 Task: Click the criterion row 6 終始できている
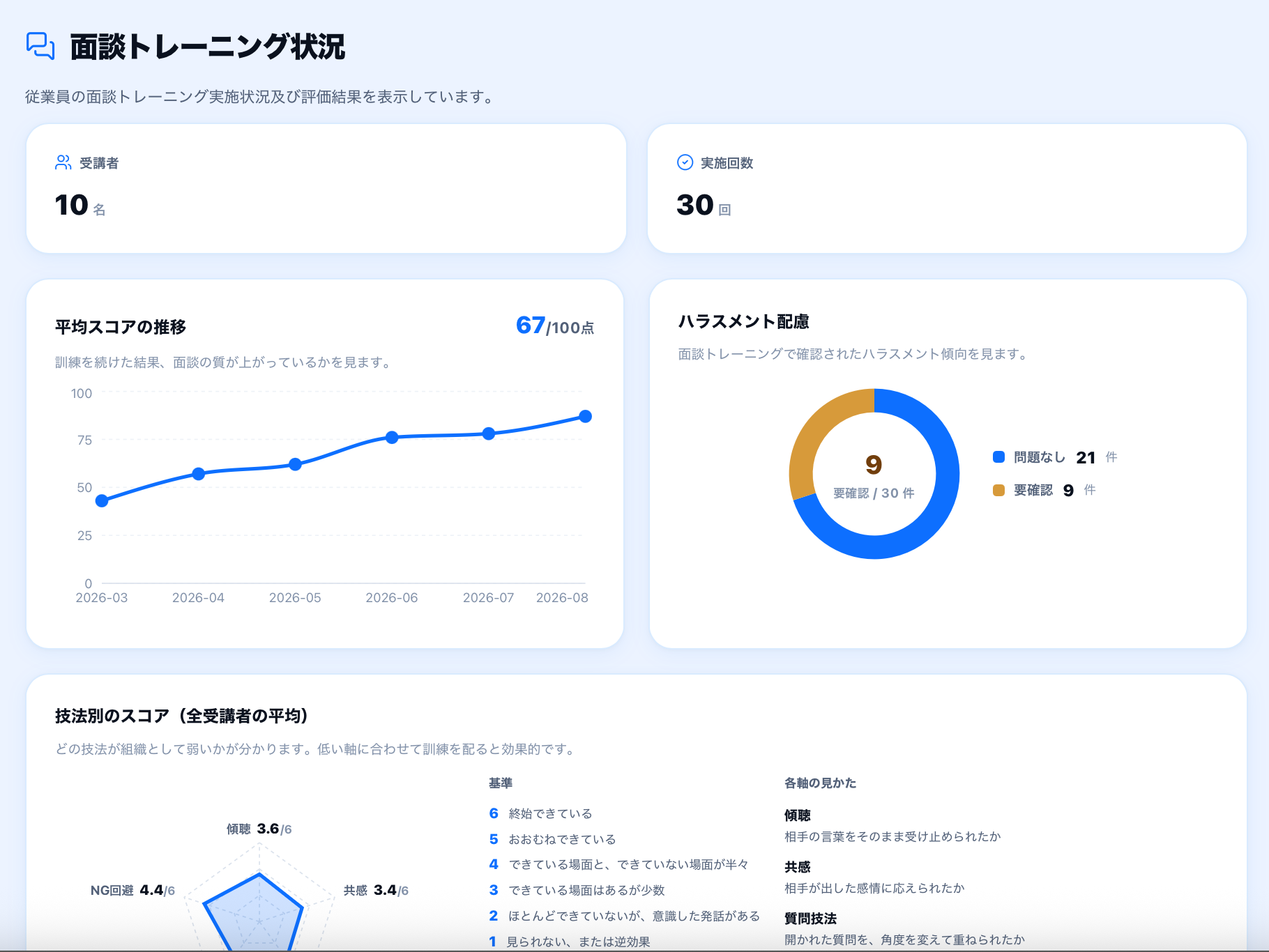pyautogui.click(x=541, y=813)
